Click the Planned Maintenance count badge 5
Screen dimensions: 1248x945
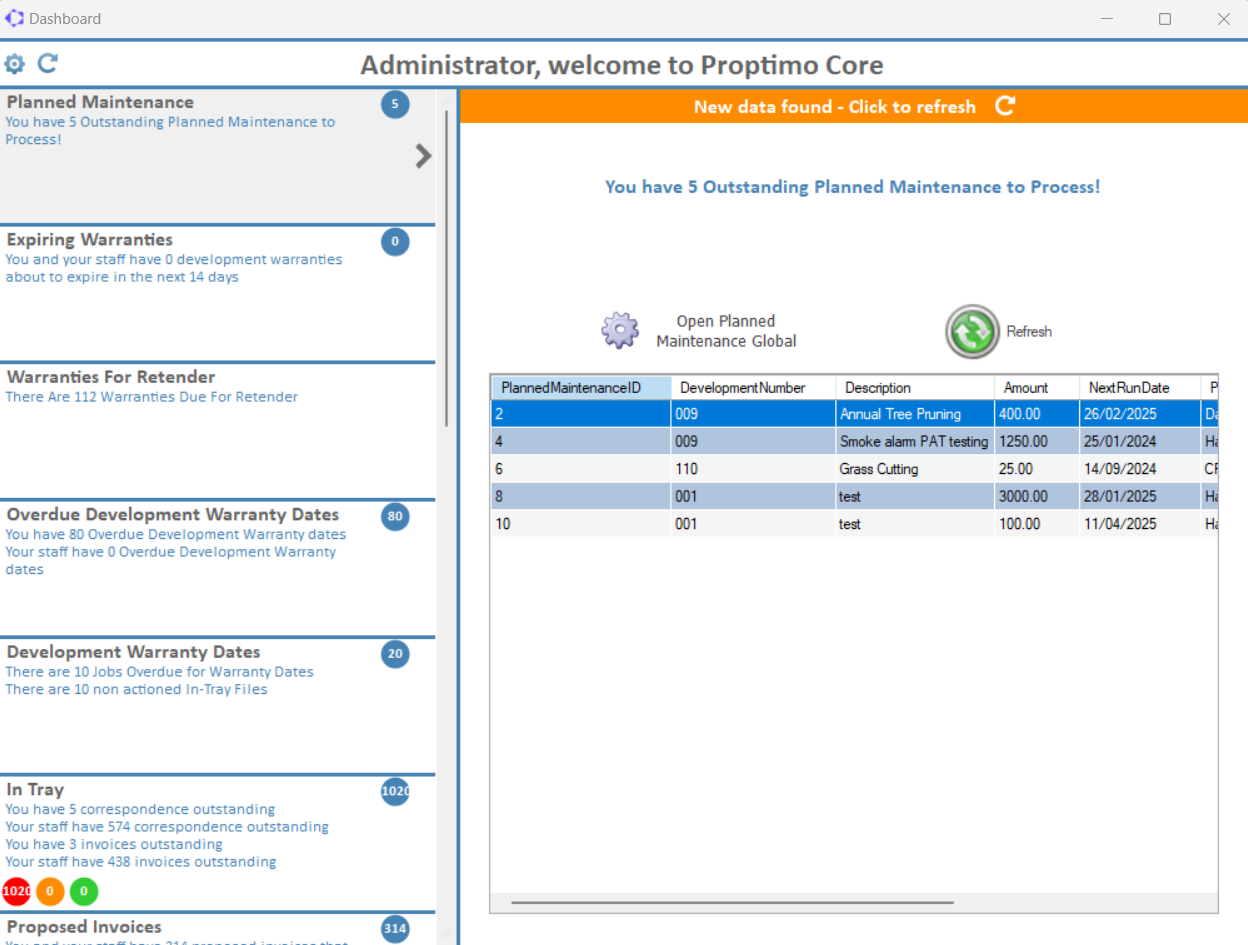[395, 104]
